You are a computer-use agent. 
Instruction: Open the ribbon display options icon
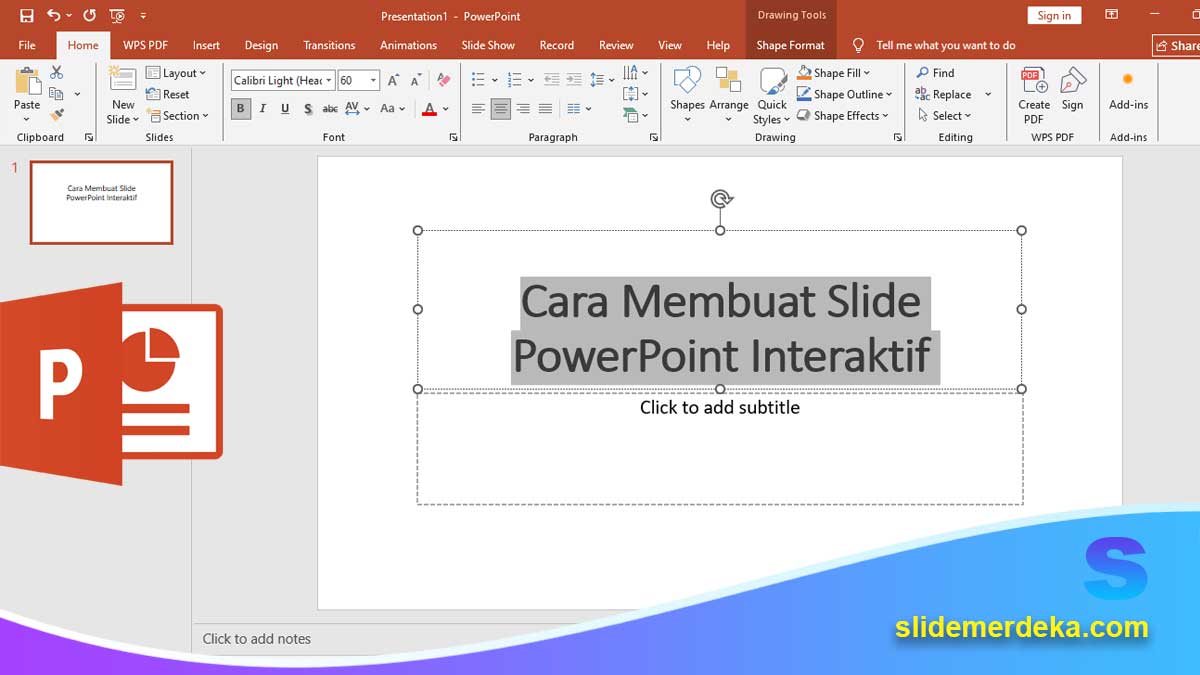click(x=1111, y=15)
